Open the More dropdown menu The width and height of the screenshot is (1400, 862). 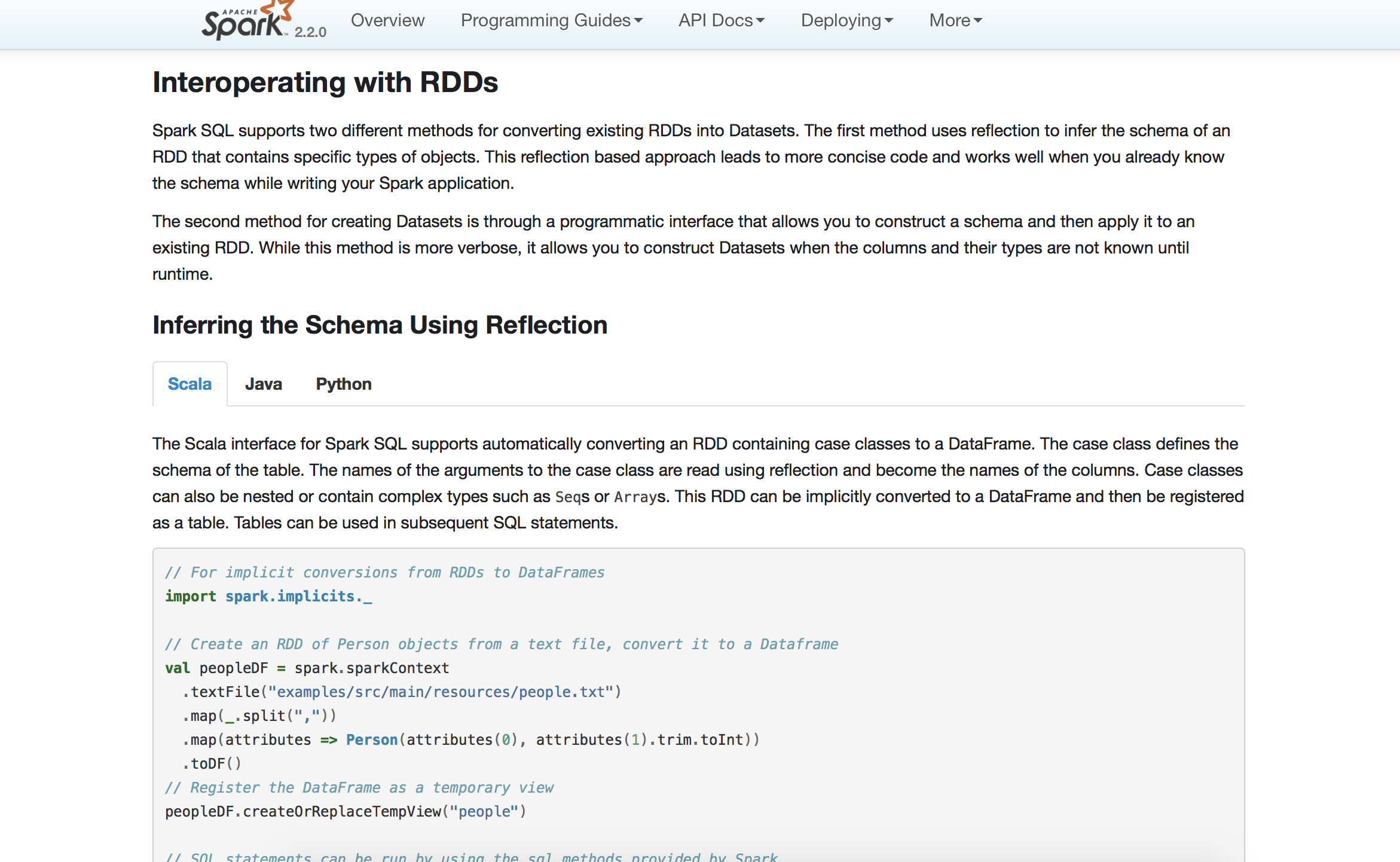coord(955,20)
